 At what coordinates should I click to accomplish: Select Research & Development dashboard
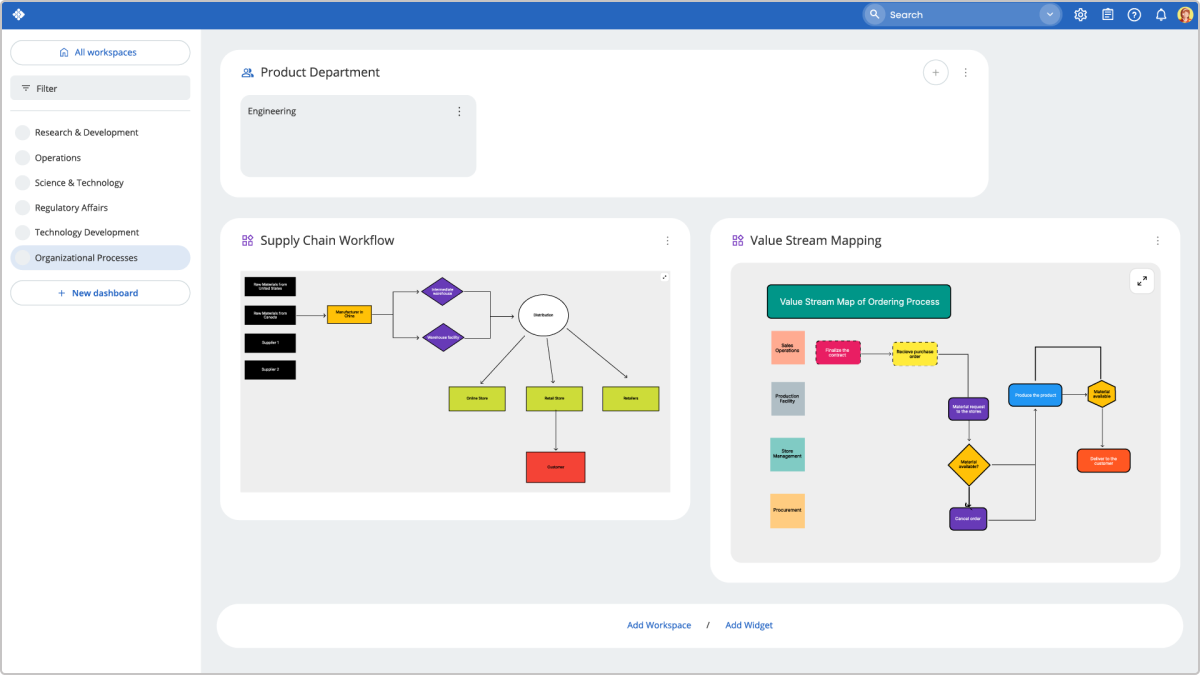[86, 133]
